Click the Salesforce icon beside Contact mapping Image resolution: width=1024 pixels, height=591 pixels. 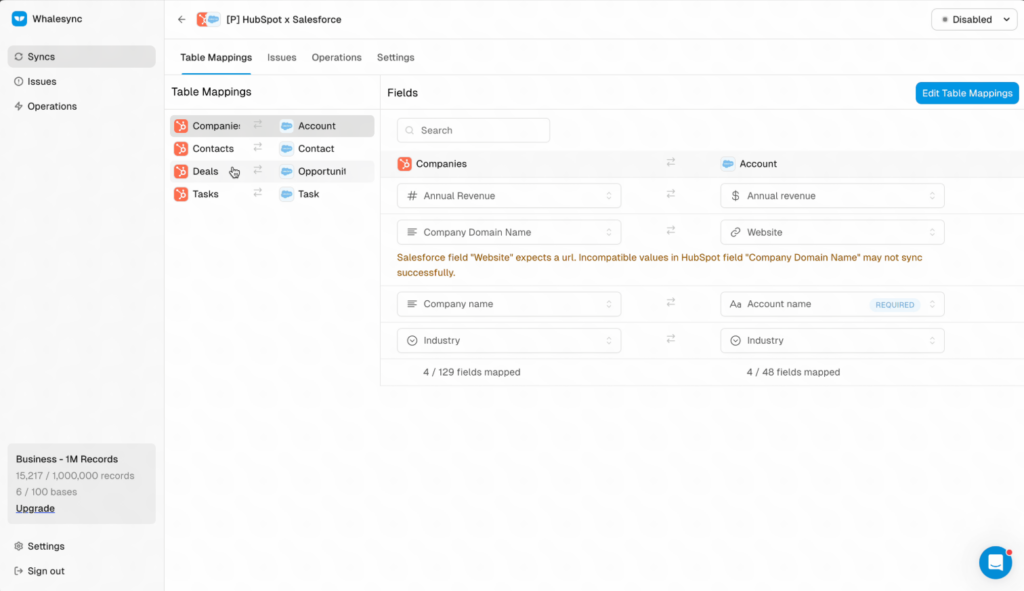tap(287, 149)
